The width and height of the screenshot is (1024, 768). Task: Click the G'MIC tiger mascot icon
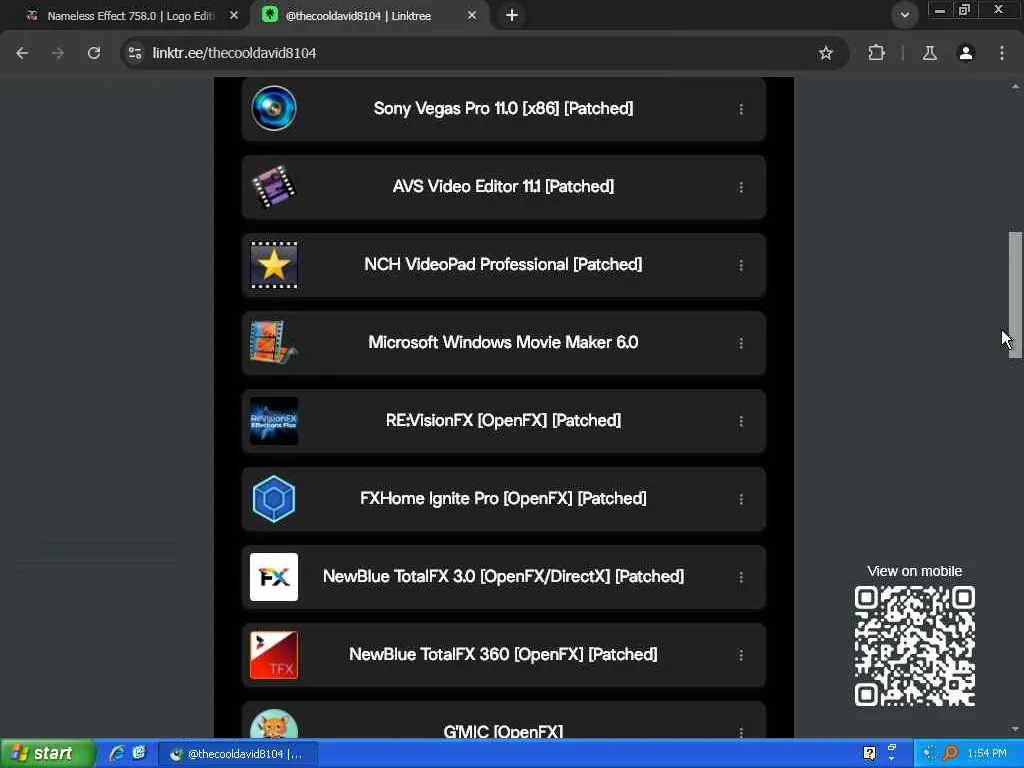click(x=274, y=724)
